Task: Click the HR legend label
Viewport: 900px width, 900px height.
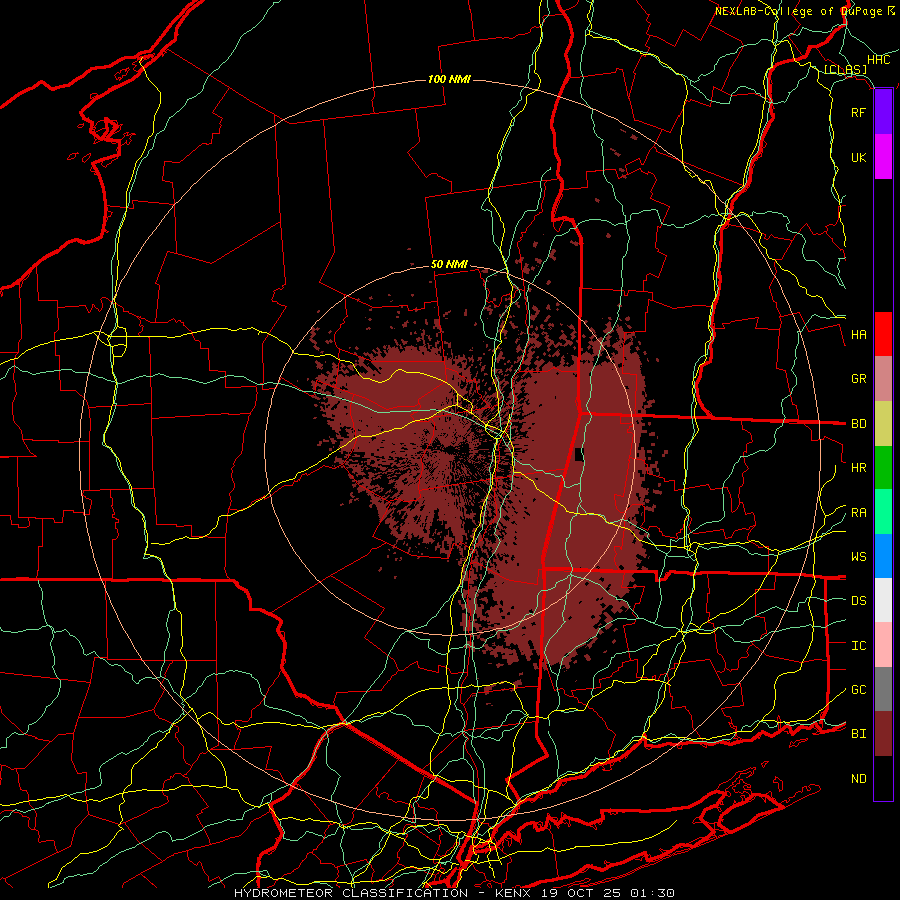Action: pos(858,468)
